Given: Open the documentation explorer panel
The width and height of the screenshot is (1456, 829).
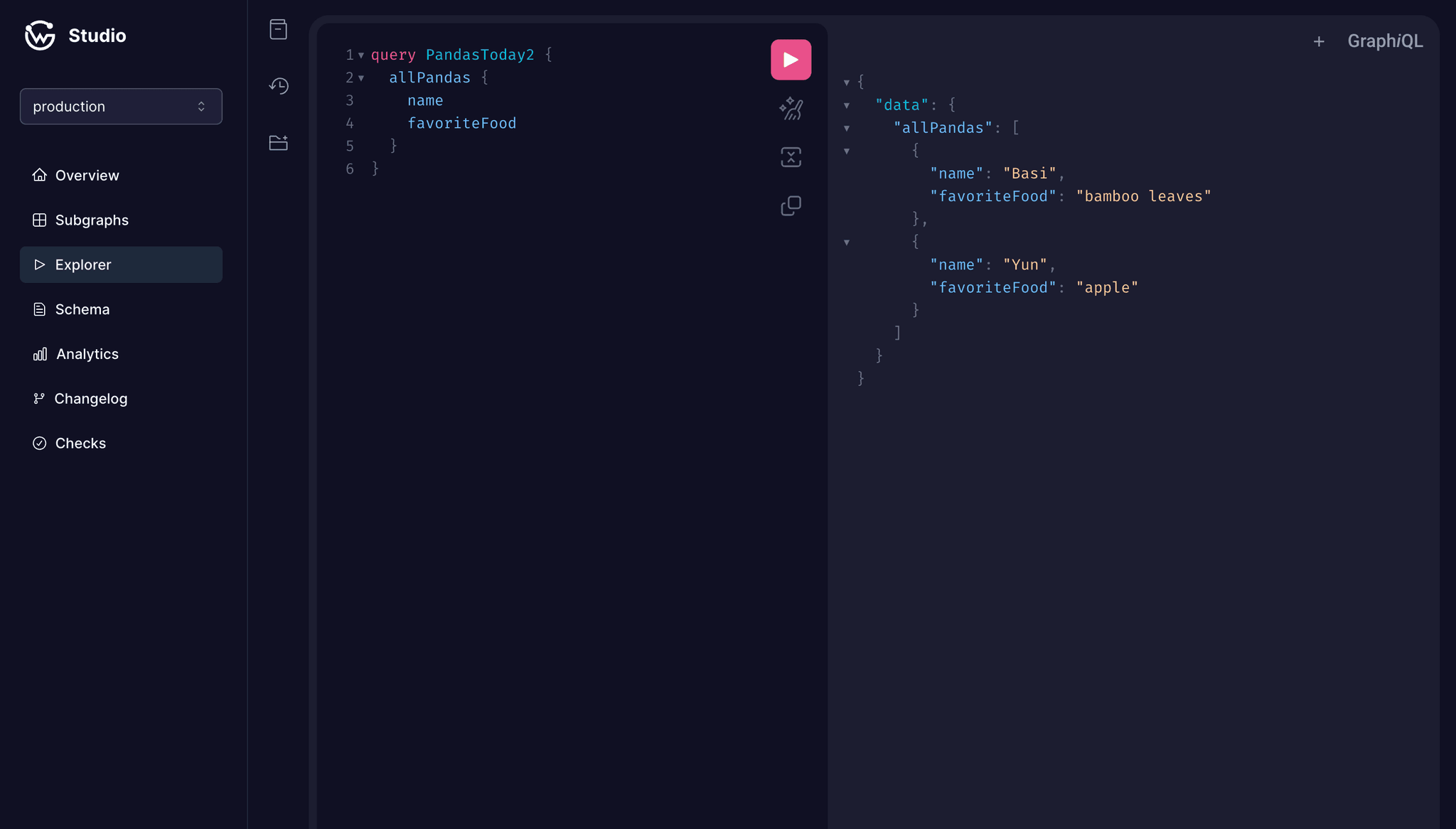Looking at the screenshot, I should (x=277, y=29).
